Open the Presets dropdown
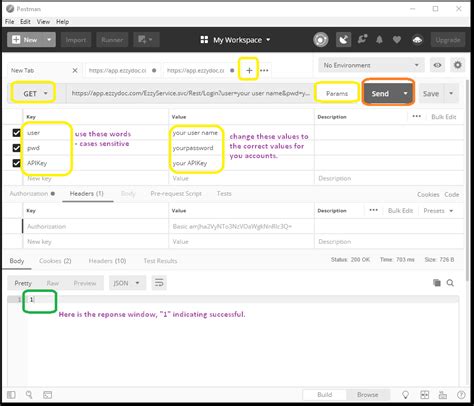Screen dimensions: 474x406 pyautogui.click(x=438, y=211)
